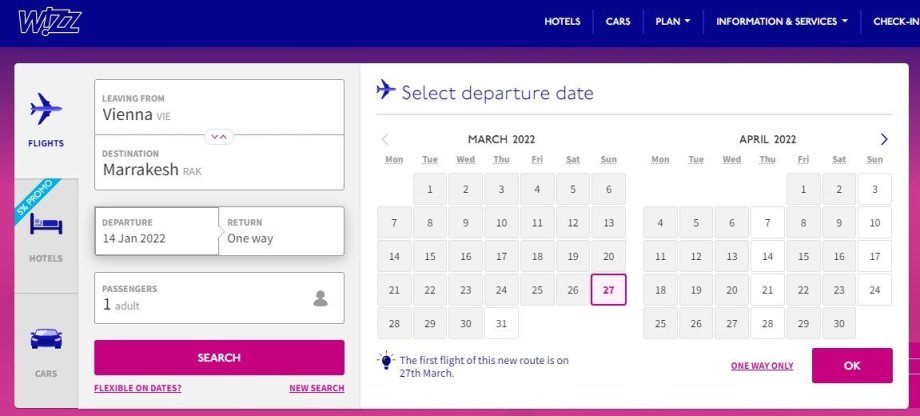
Task: Click the New Search link
Action: 316,388
